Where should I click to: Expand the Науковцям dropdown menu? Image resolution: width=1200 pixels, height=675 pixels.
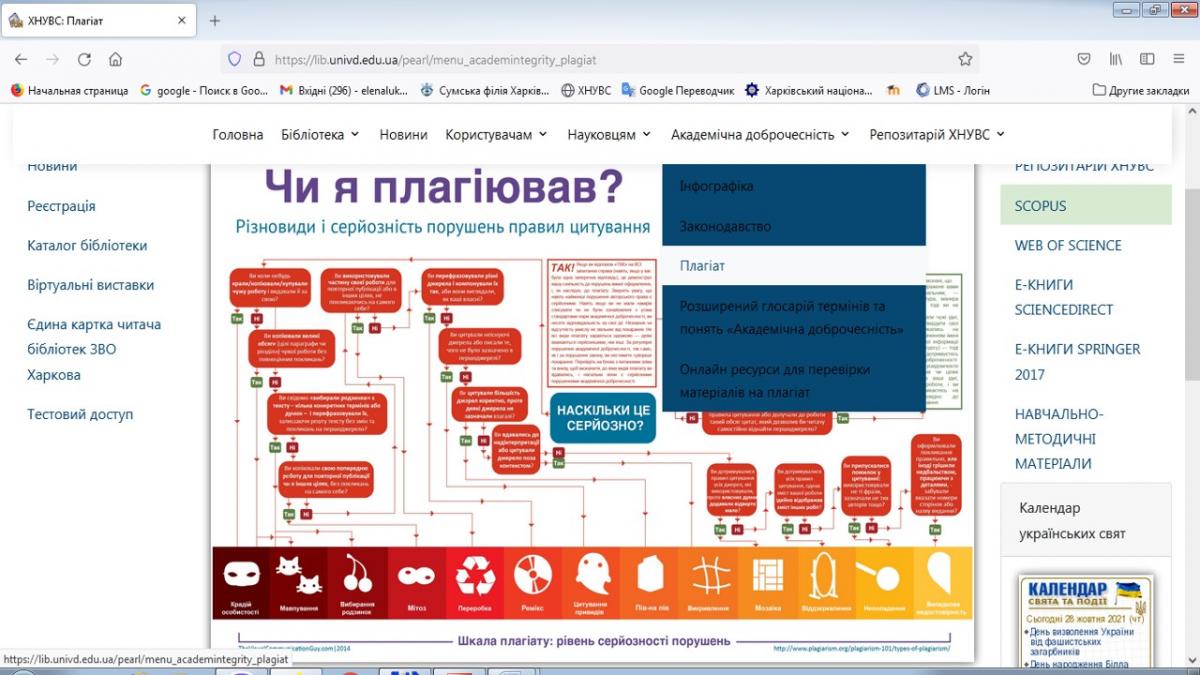tap(609, 134)
